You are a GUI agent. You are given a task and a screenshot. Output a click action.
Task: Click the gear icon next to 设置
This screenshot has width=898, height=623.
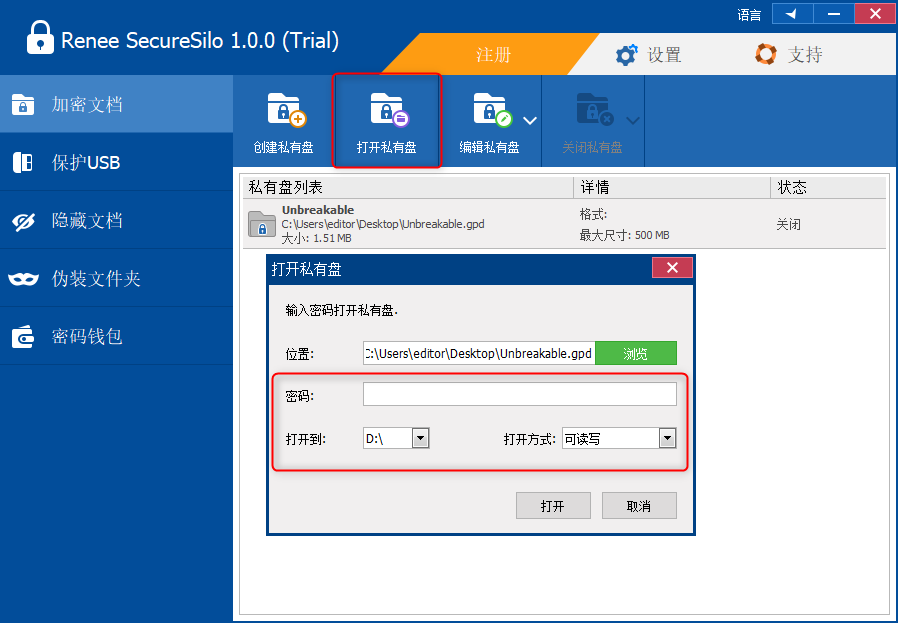626,55
